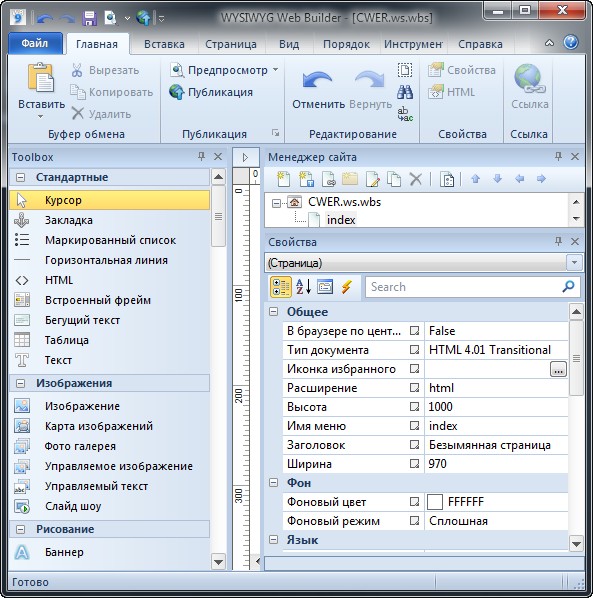Select the Слайд шоу tool
593x598 pixels.
coord(73,506)
